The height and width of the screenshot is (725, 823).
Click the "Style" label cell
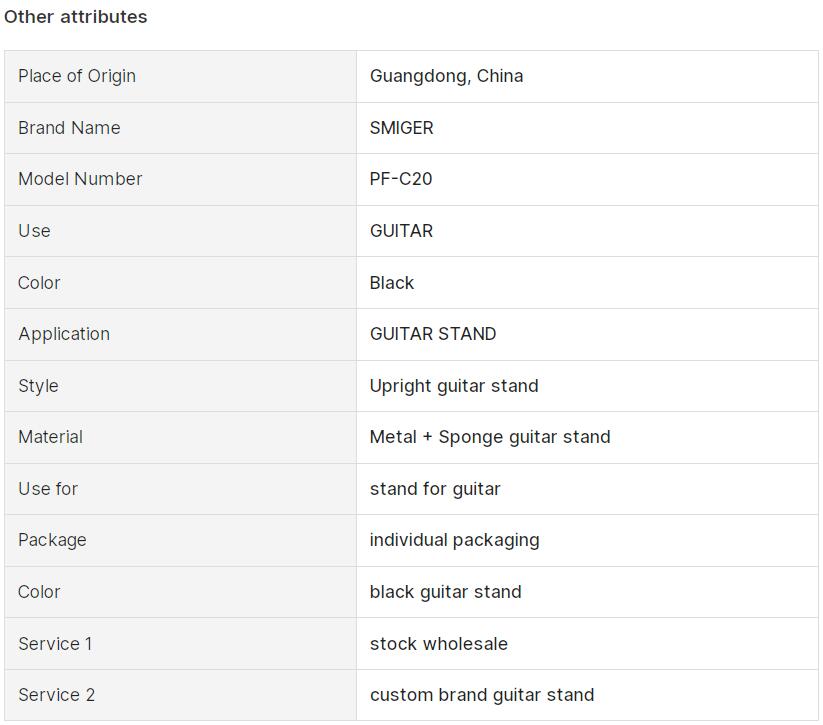coord(38,386)
